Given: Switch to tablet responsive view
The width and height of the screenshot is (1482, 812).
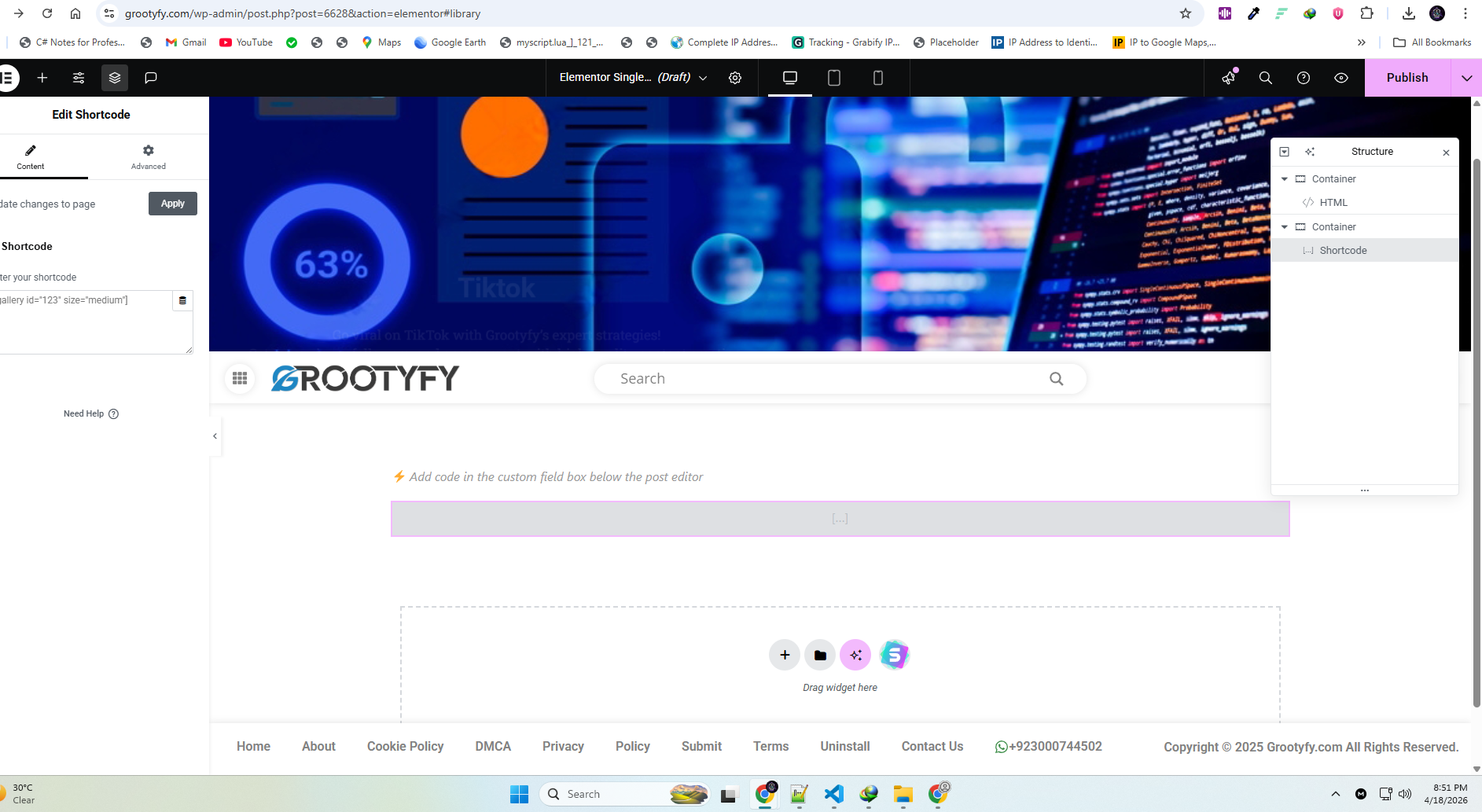Looking at the screenshot, I should (834, 78).
